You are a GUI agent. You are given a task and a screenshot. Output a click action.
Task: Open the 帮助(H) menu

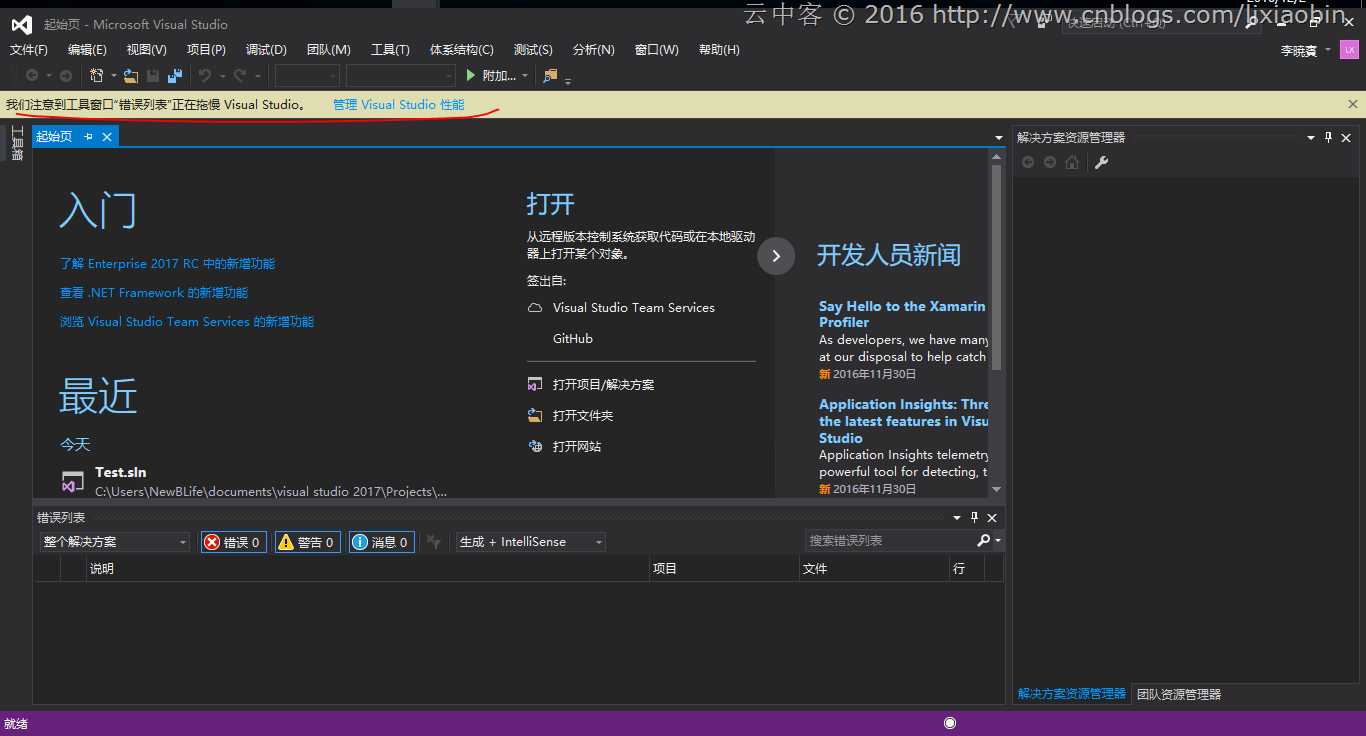(x=719, y=50)
